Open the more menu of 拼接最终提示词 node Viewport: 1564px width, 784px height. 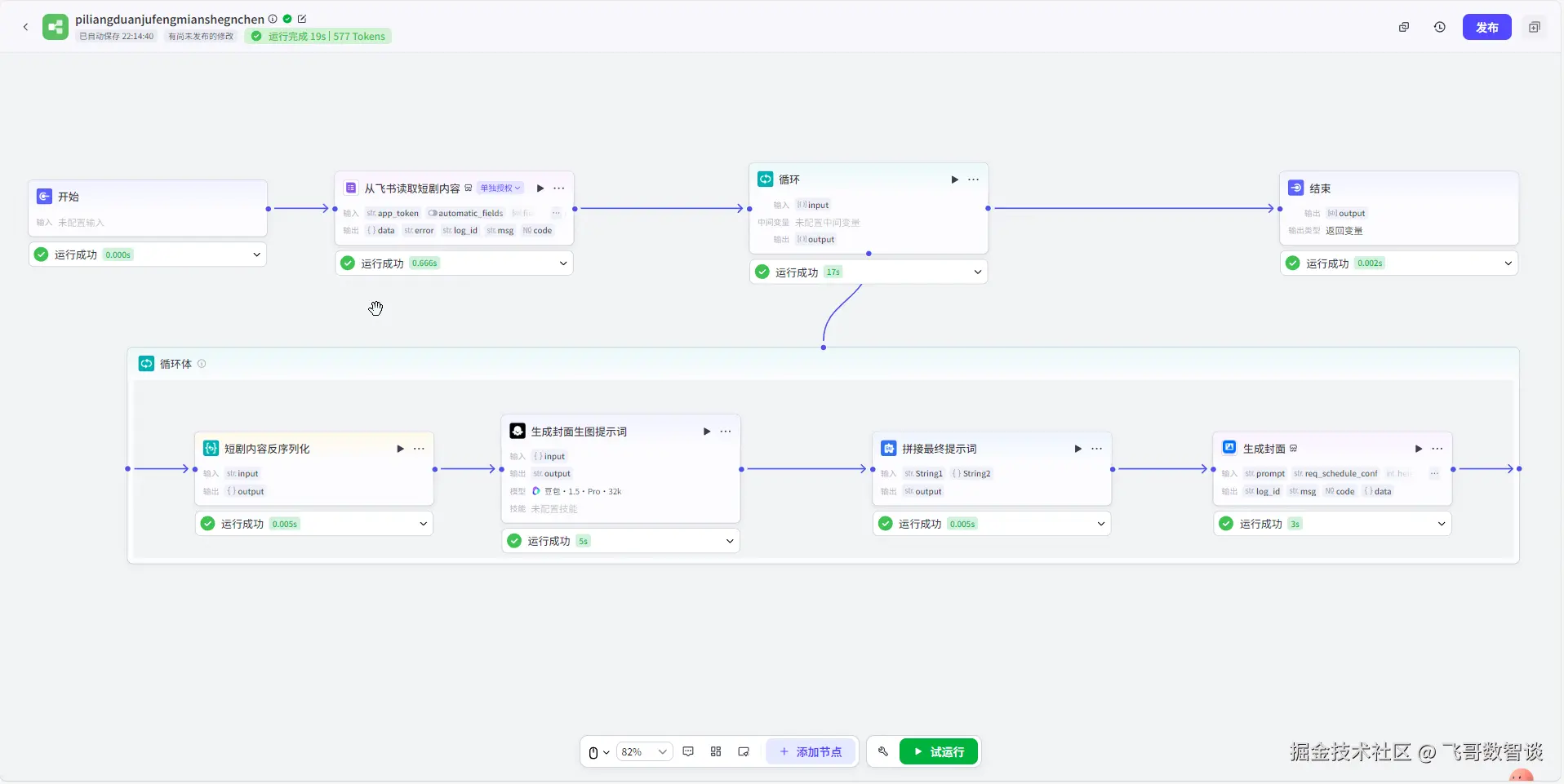tap(1097, 449)
